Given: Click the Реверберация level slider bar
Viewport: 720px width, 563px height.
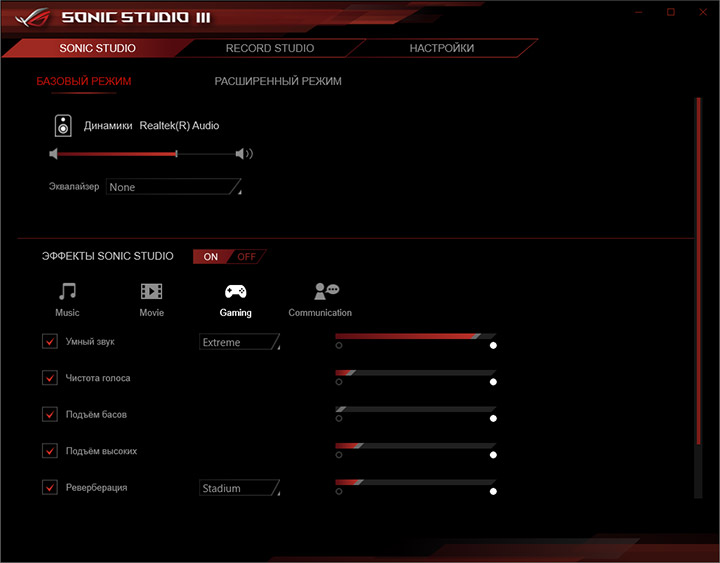Looking at the screenshot, I should coord(416,482).
